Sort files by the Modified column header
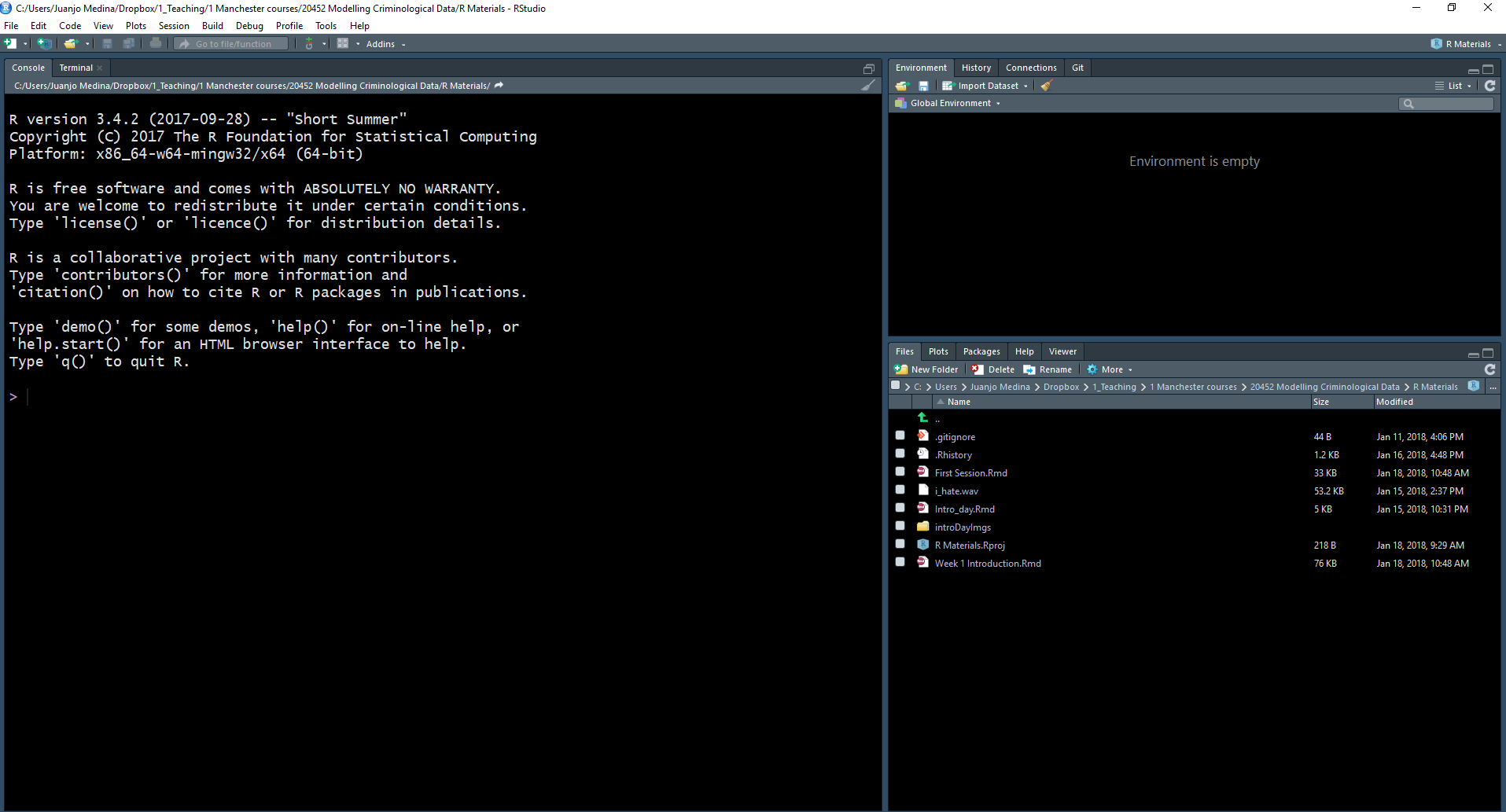 (1394, 402)
